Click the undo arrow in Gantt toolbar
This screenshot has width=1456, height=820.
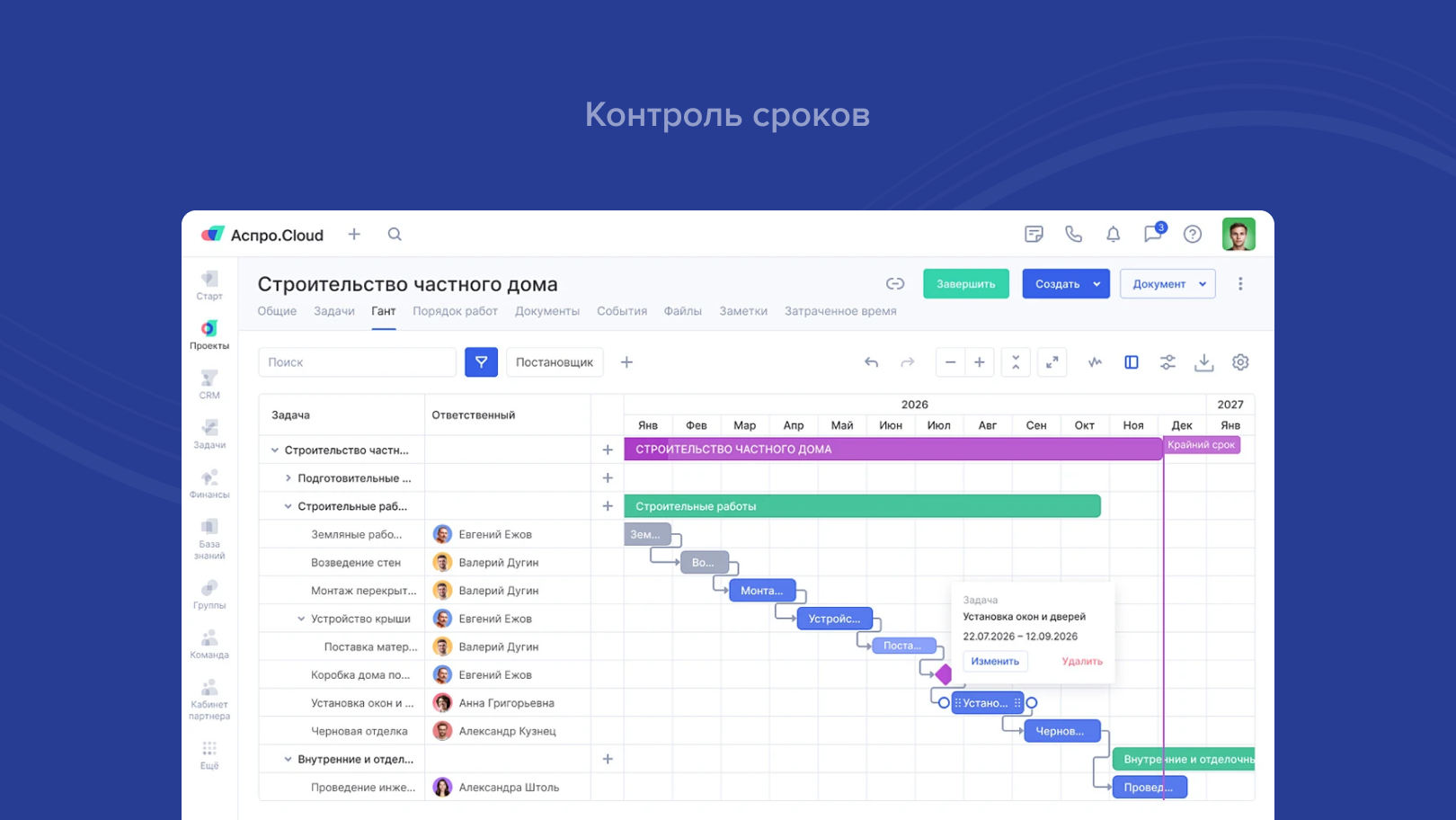pos(871,362)
